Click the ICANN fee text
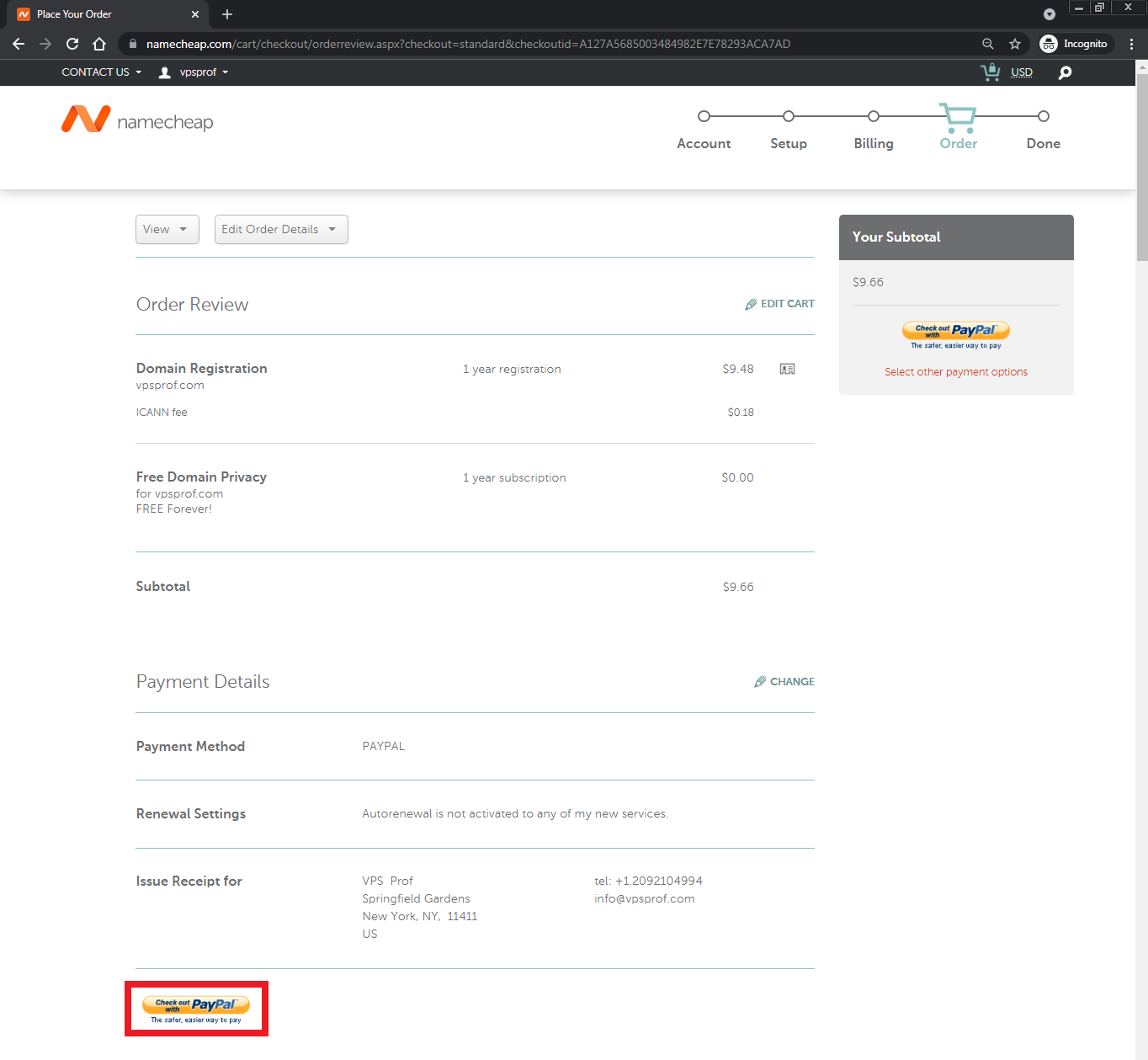 pos(162,413)
